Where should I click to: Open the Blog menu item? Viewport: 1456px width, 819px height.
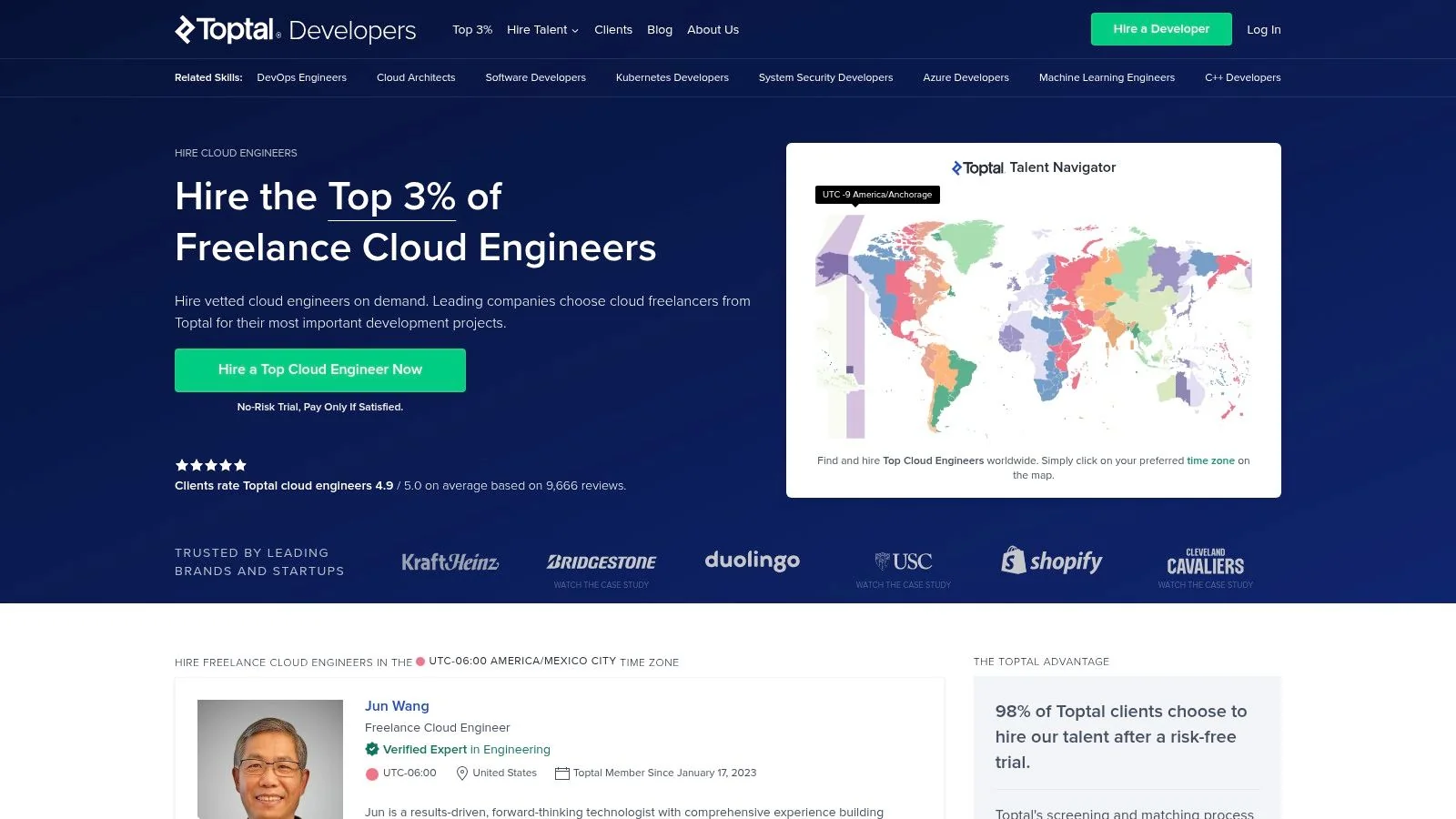[x=660, y=29]
